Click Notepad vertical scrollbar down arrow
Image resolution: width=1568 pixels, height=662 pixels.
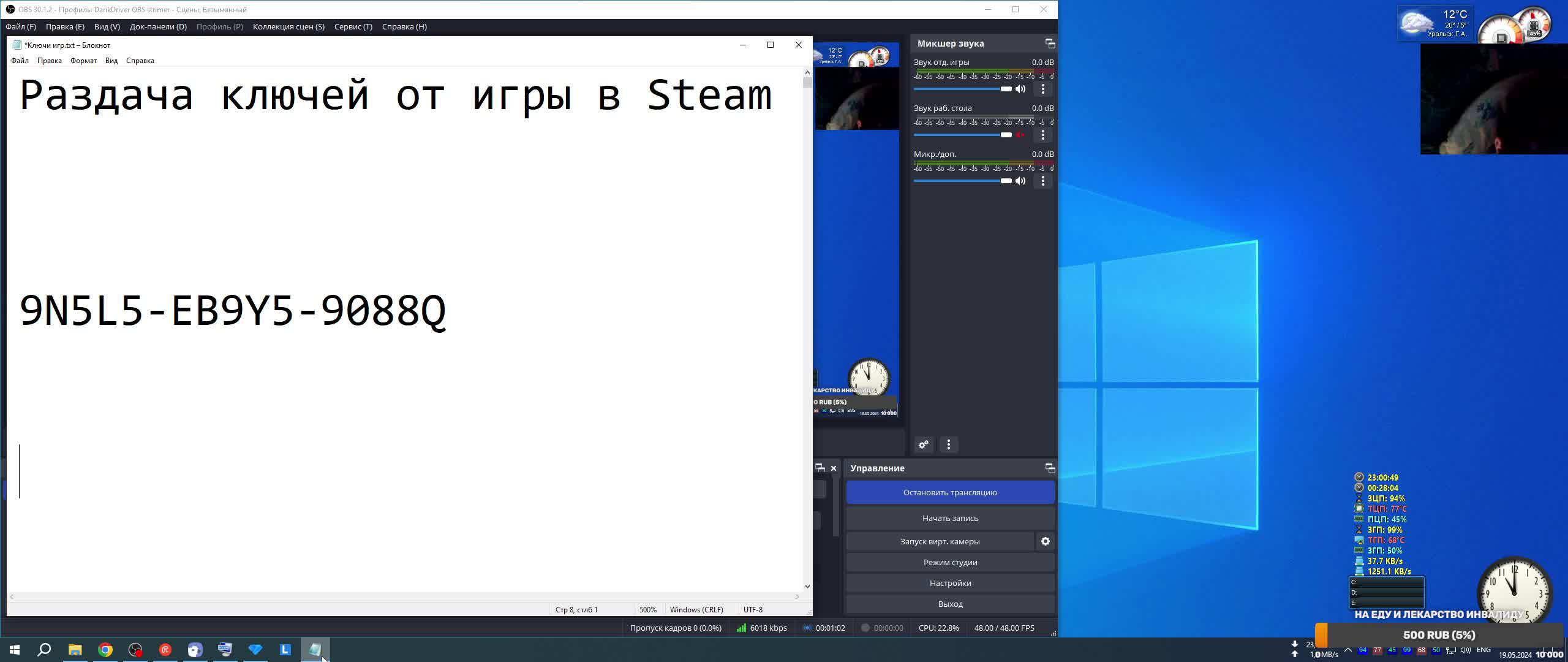coord(807,587)
